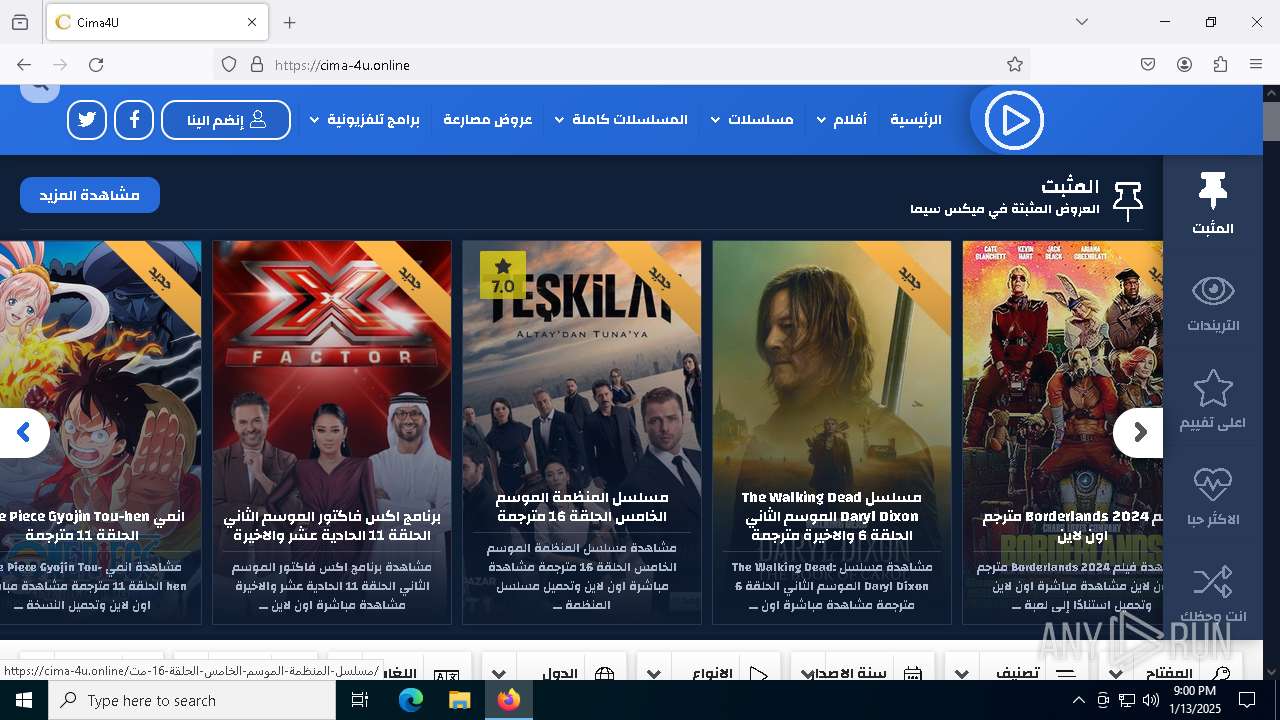Image resolution: width=1280 pixels, height=720 pixels.
Task: Open File Explorer from taskbar
Action: point(459,700)
